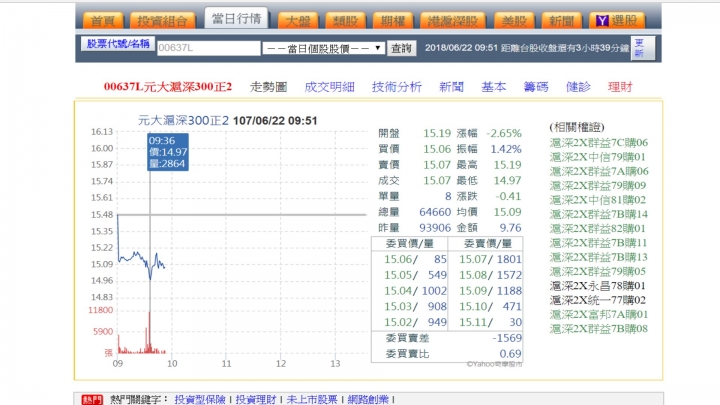720x405 pixels.
Task: Click the 漲幅 -2.65% value
Action: 504,134
